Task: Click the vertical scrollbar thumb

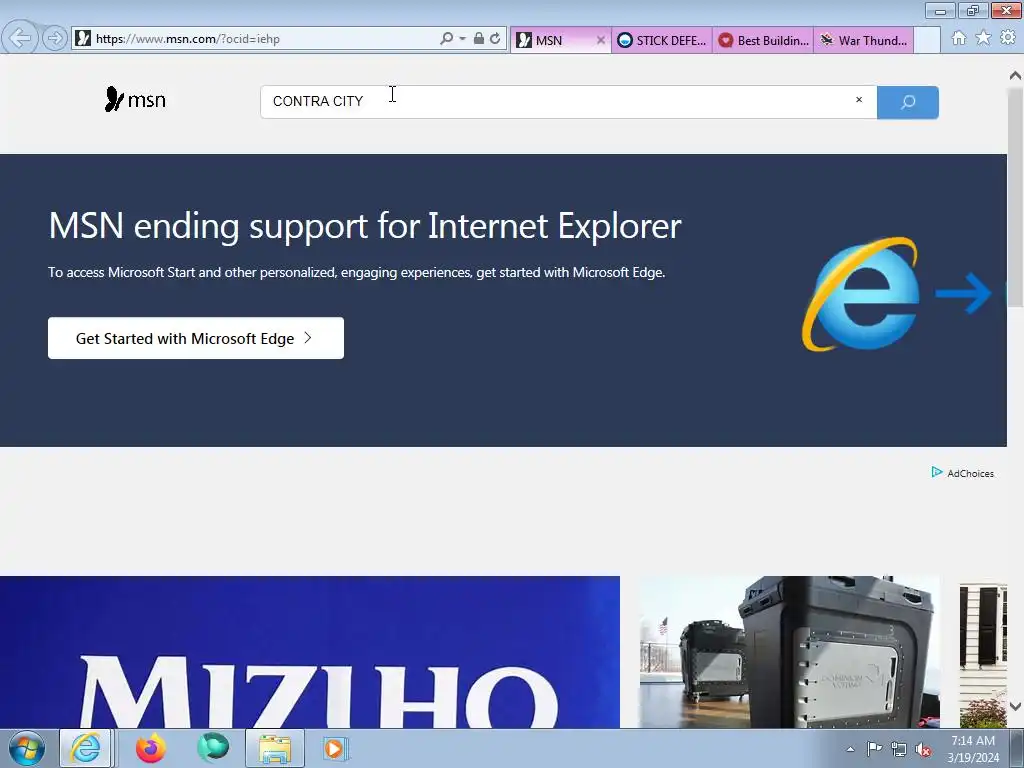Action: click(x=1015, y=196)
